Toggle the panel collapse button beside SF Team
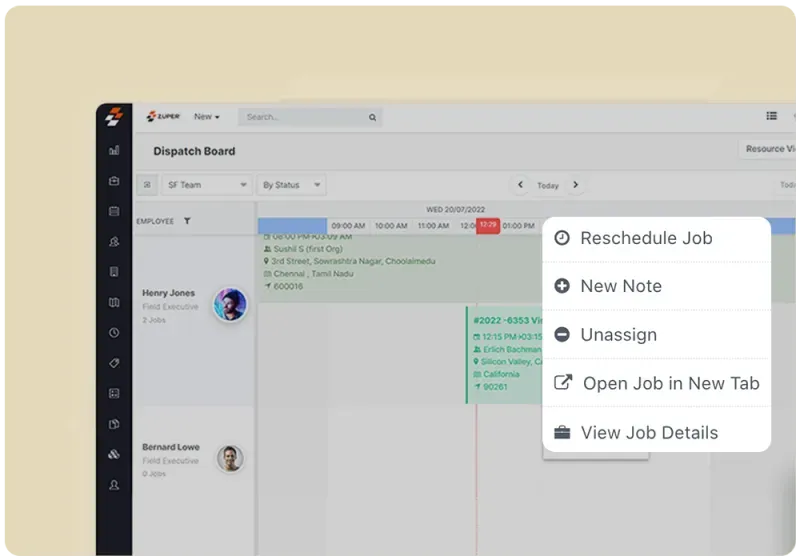Screen dimensions: 800x560 coord(146,185)
